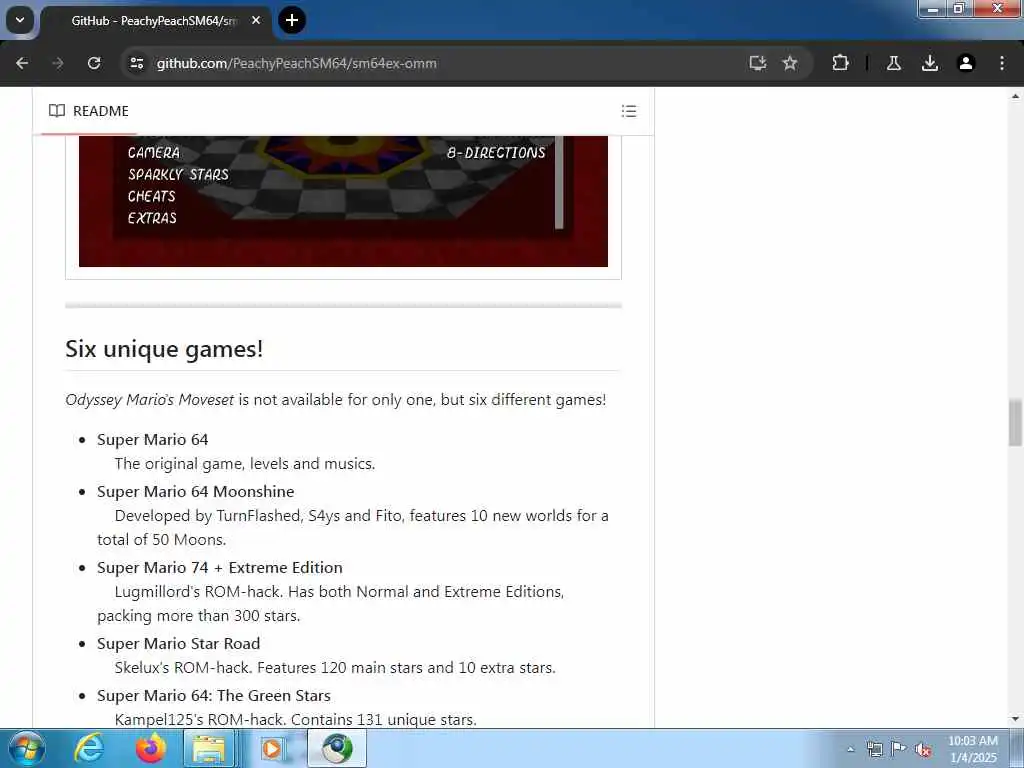Click 'Super Mario 64 Moonshine' text

coord(196,491)
